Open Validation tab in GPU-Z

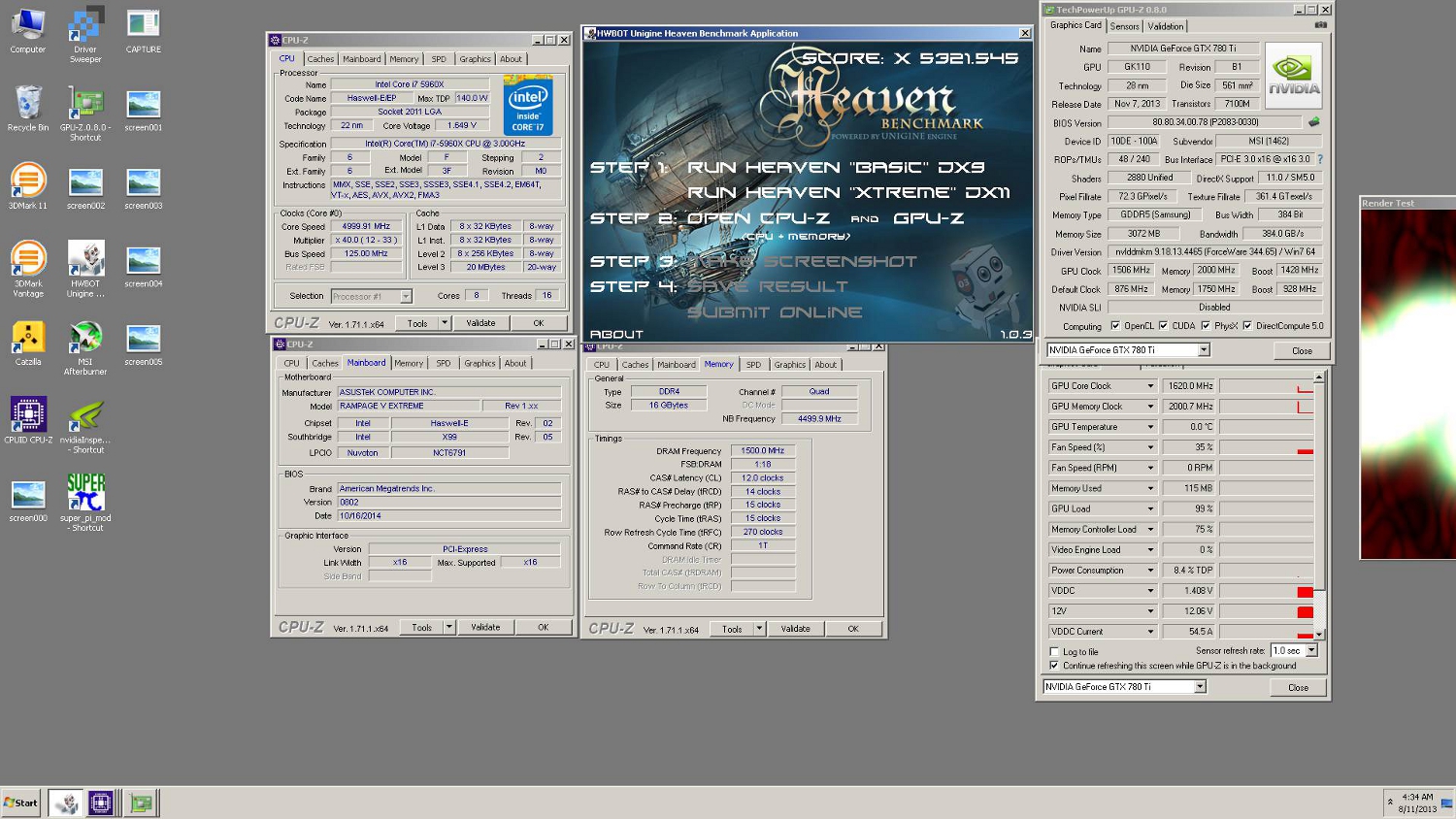[1166, 26]
